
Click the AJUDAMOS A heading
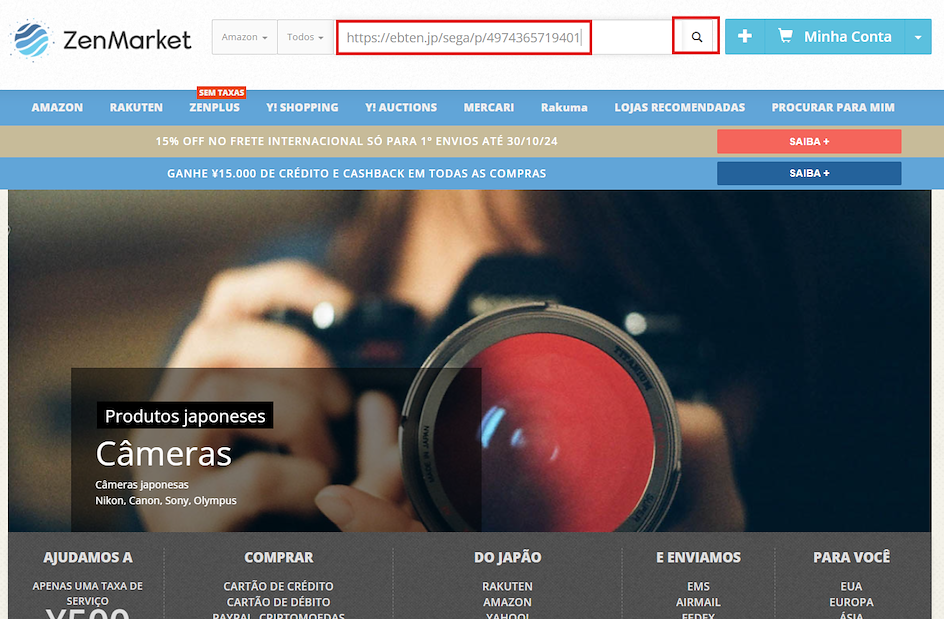pyautogui.click(x=88, y=558)
